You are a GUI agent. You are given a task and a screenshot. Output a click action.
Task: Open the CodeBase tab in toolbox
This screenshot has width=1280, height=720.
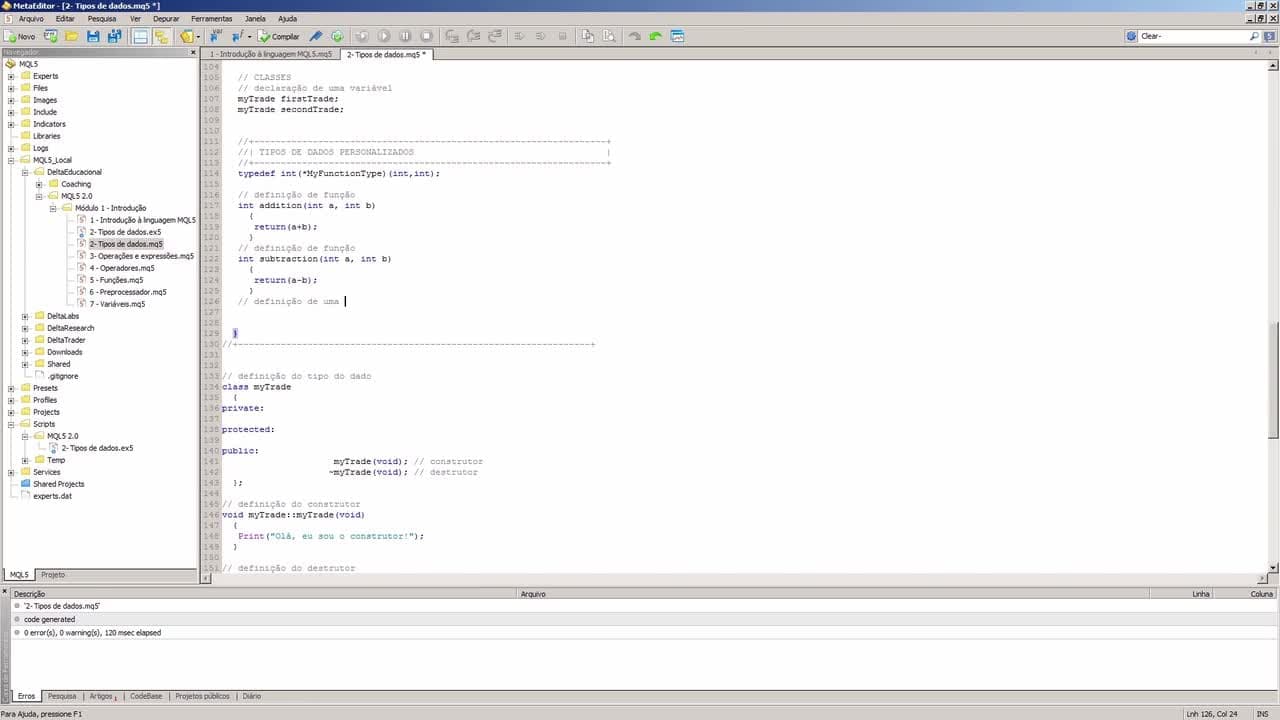pyautogui.click(x=146, y=696)
